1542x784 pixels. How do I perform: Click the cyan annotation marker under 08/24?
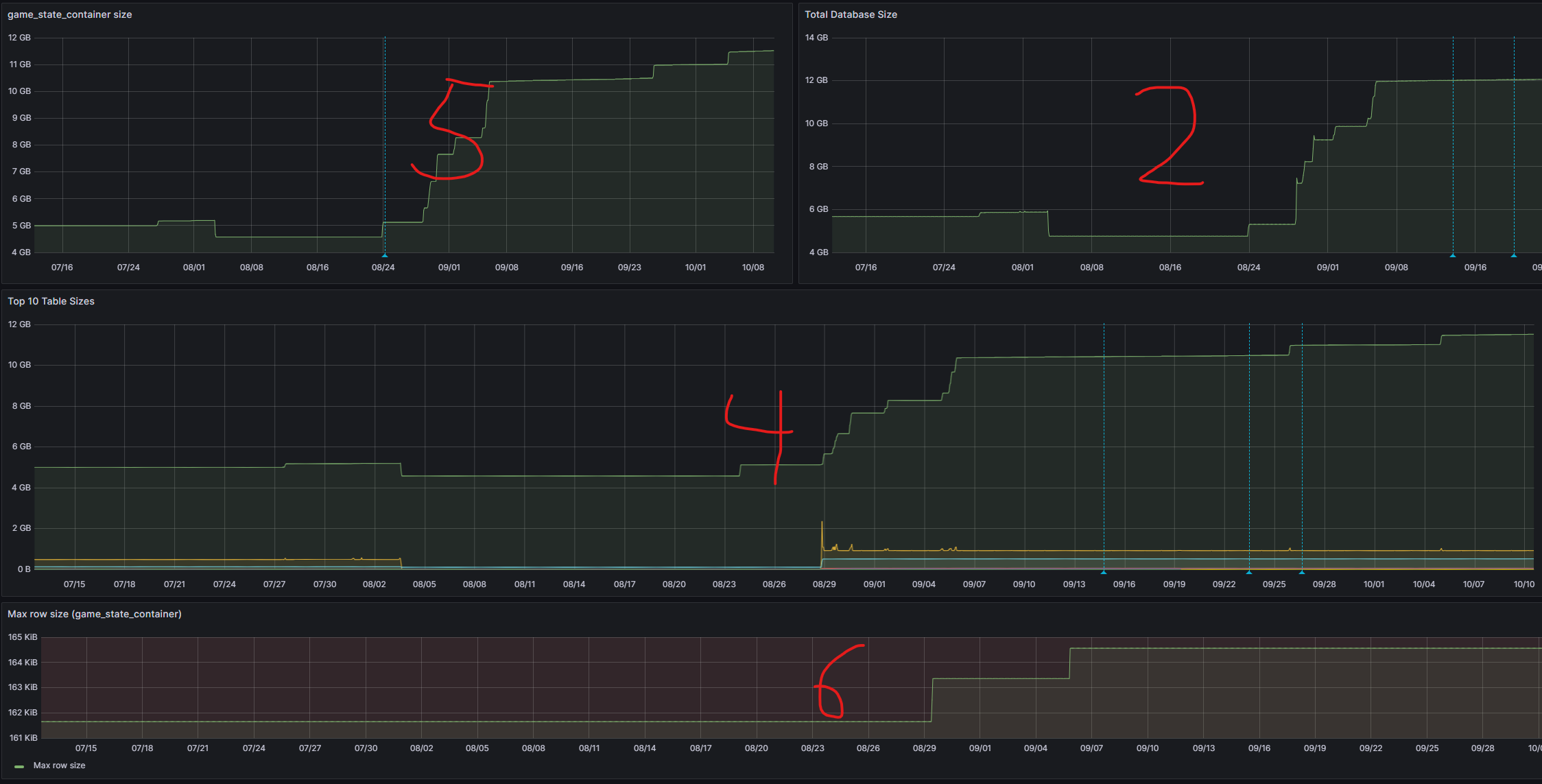384,254
